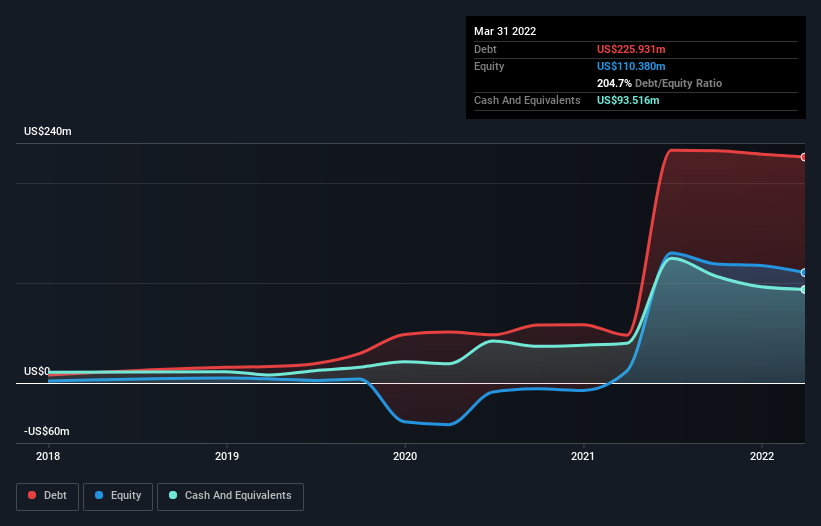The height and width of the screenshot is (526, 821).
Task: Click the US$110.380m equity value
Action: coord(631,66)
